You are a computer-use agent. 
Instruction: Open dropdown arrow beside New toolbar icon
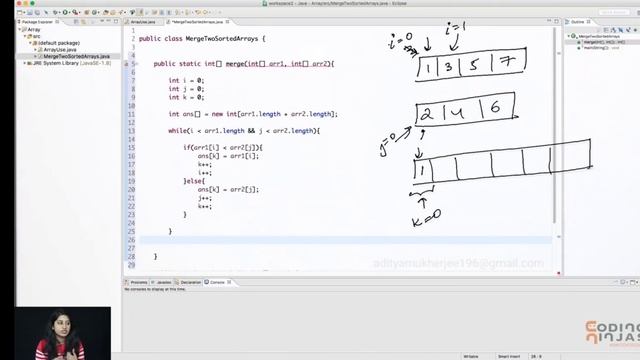pos(24,13)
